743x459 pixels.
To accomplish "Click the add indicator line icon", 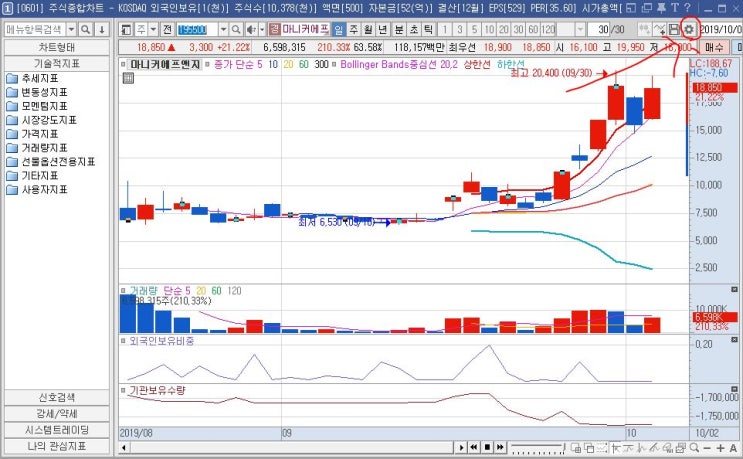I will click(x=659, y=30).
